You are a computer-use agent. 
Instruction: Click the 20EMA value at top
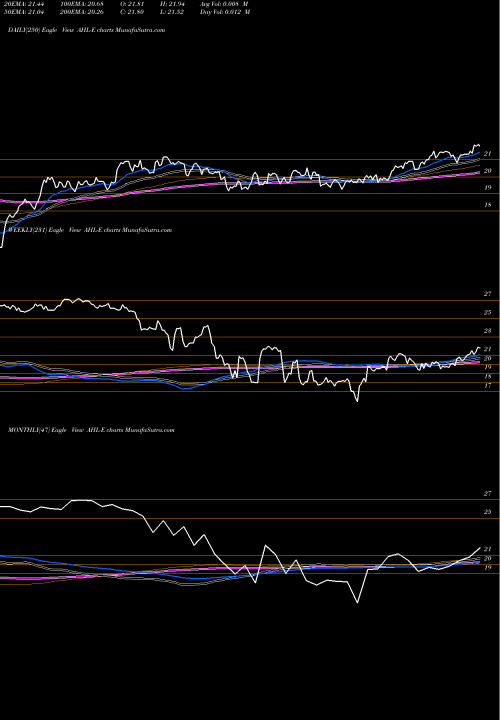[x=25, y=4]
